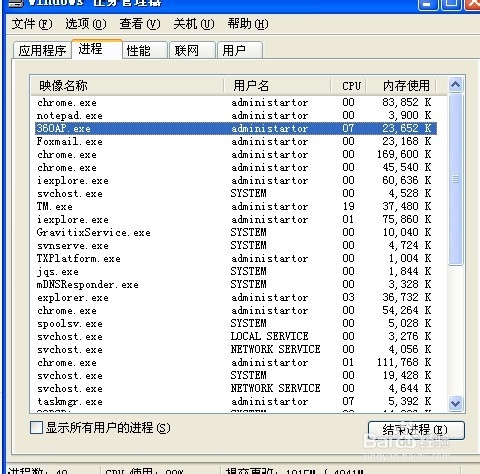Select the Foxmail.exe process row
The image size is (480, 474).
point(236,141)
